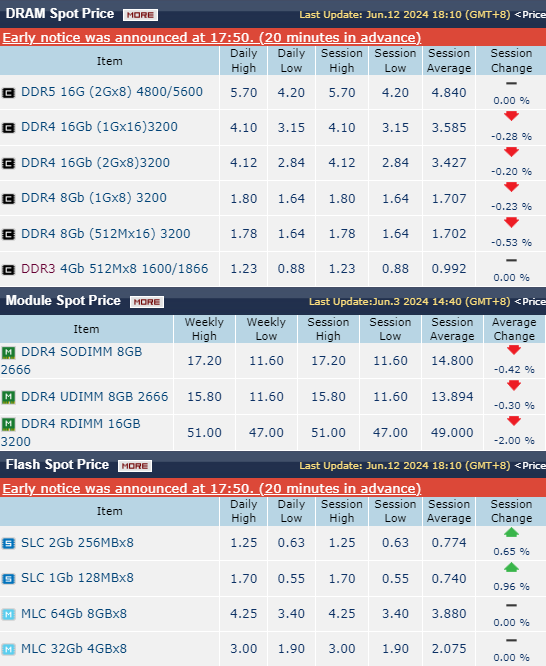Viewport: 546px width, 666px height.
Task: Open DDR4 16Gb (1Gx16)3200 item link
Action: (x=99, y=127)
